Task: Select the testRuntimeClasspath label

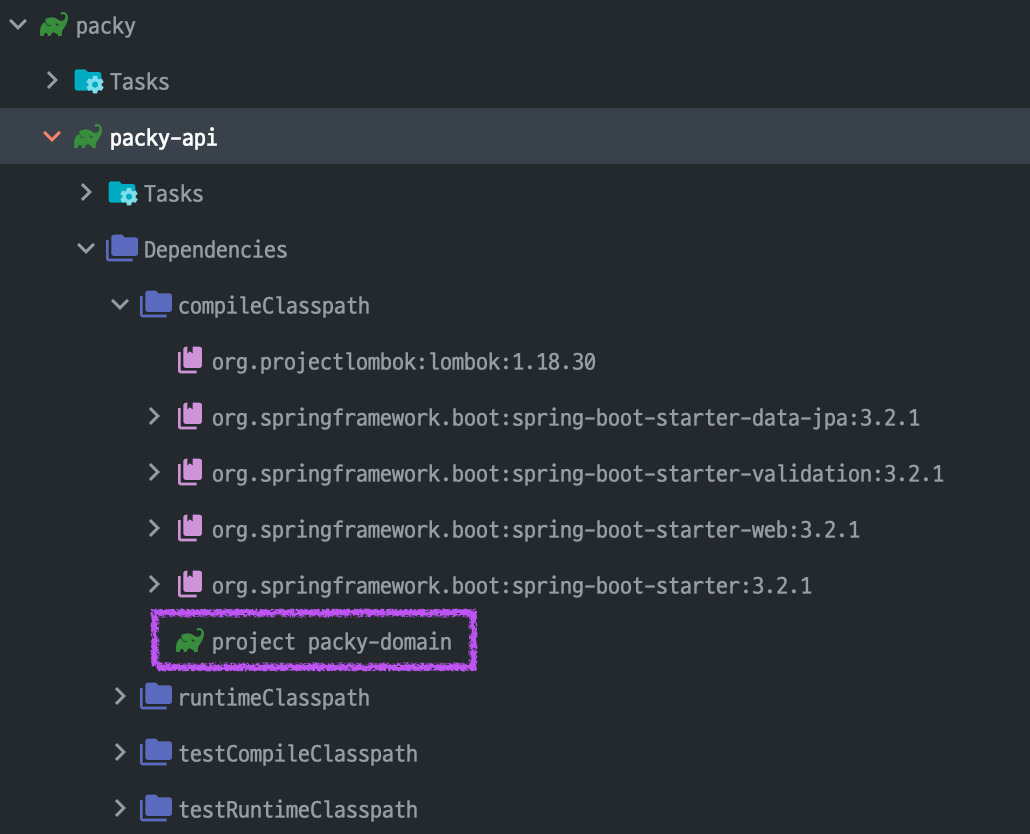Action: 298,809
